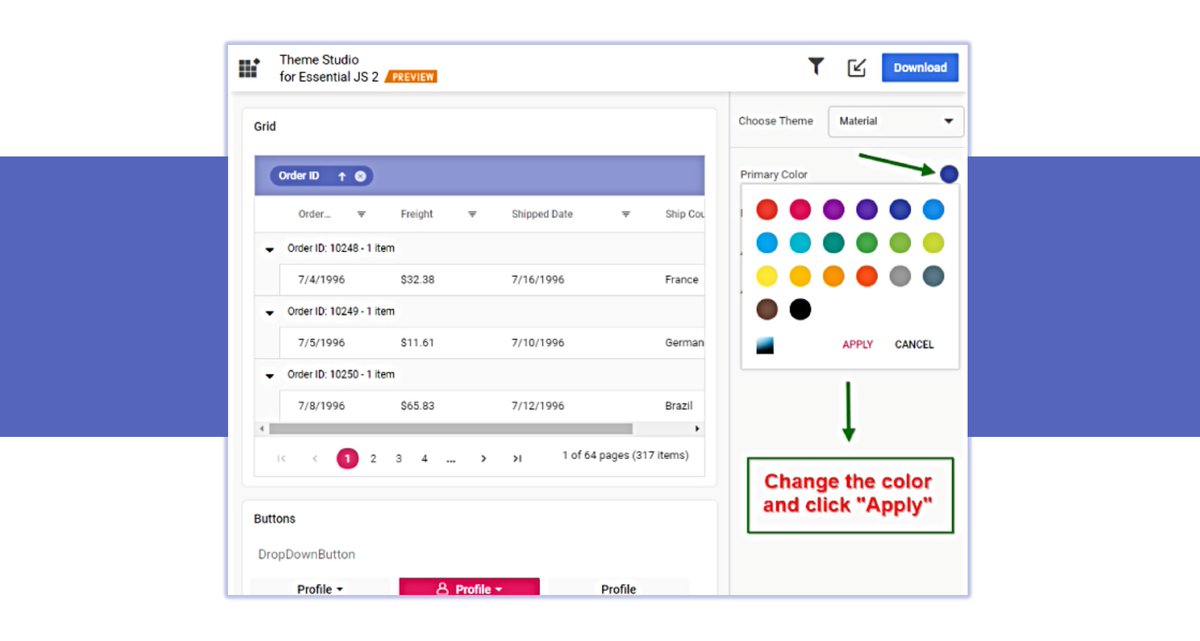Open filter menu for Shipped Date column

(626, 214)
